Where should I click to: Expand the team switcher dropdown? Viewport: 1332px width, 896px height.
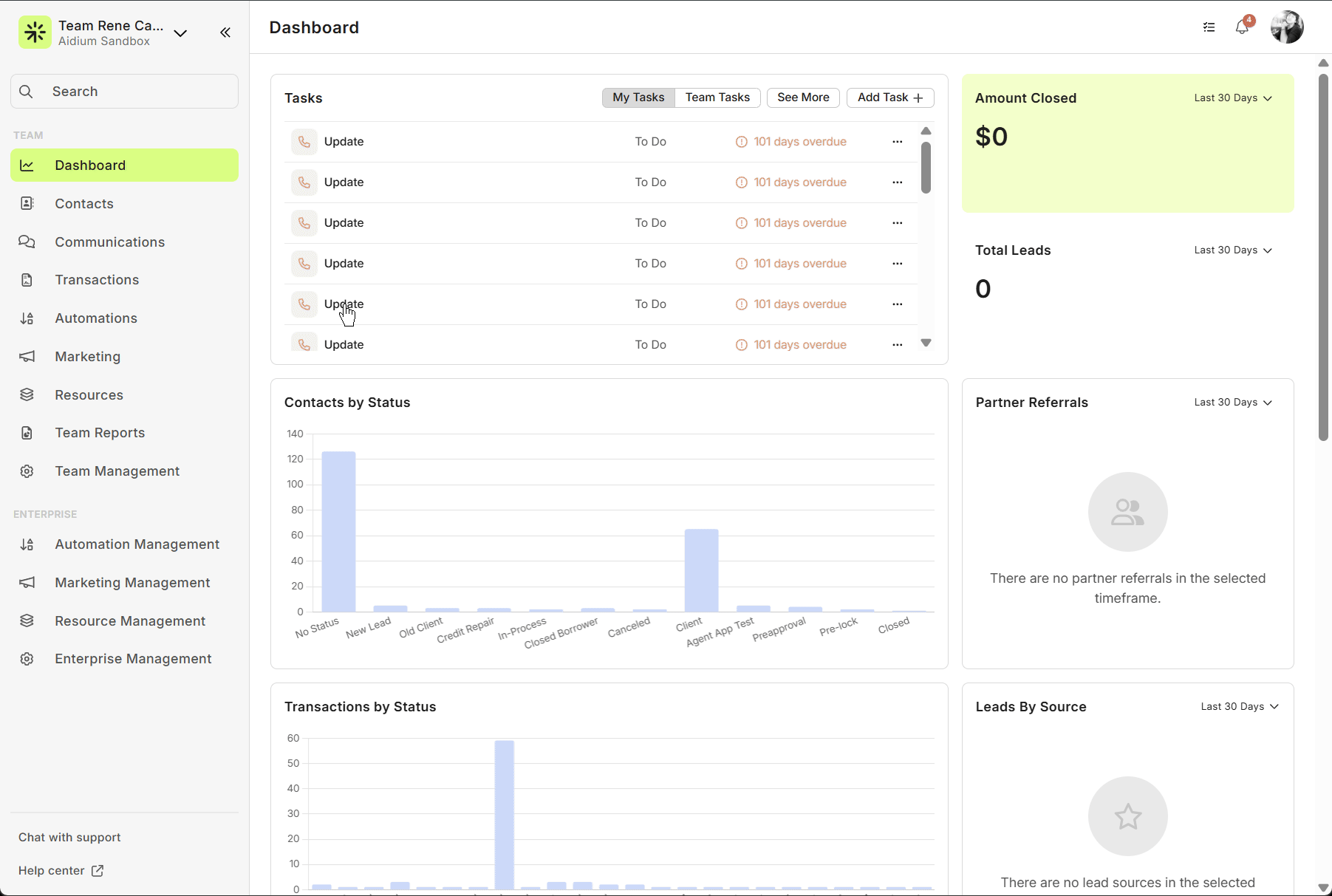(180, 33)
